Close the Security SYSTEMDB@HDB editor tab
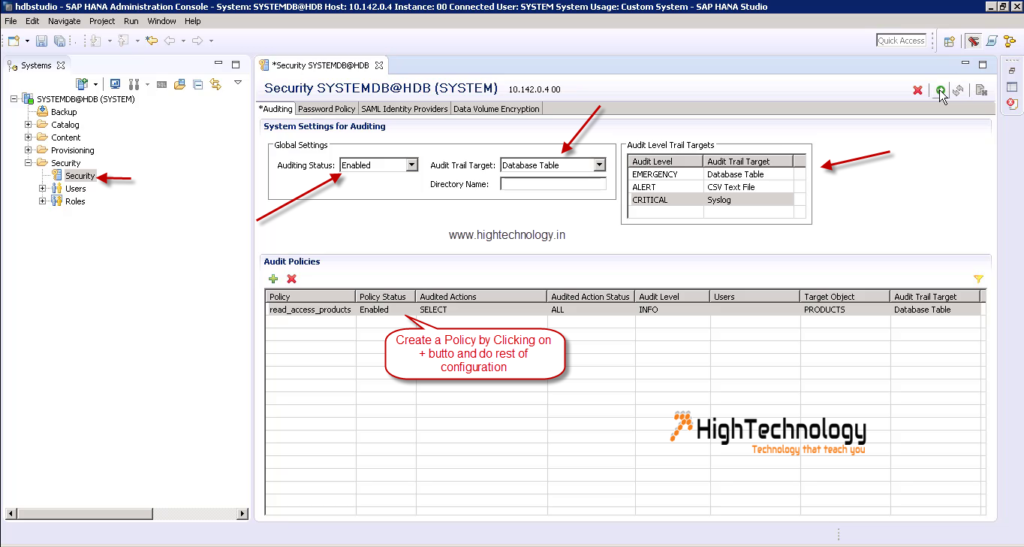This screenshot has width=1024, height=547. coord(379,65)
